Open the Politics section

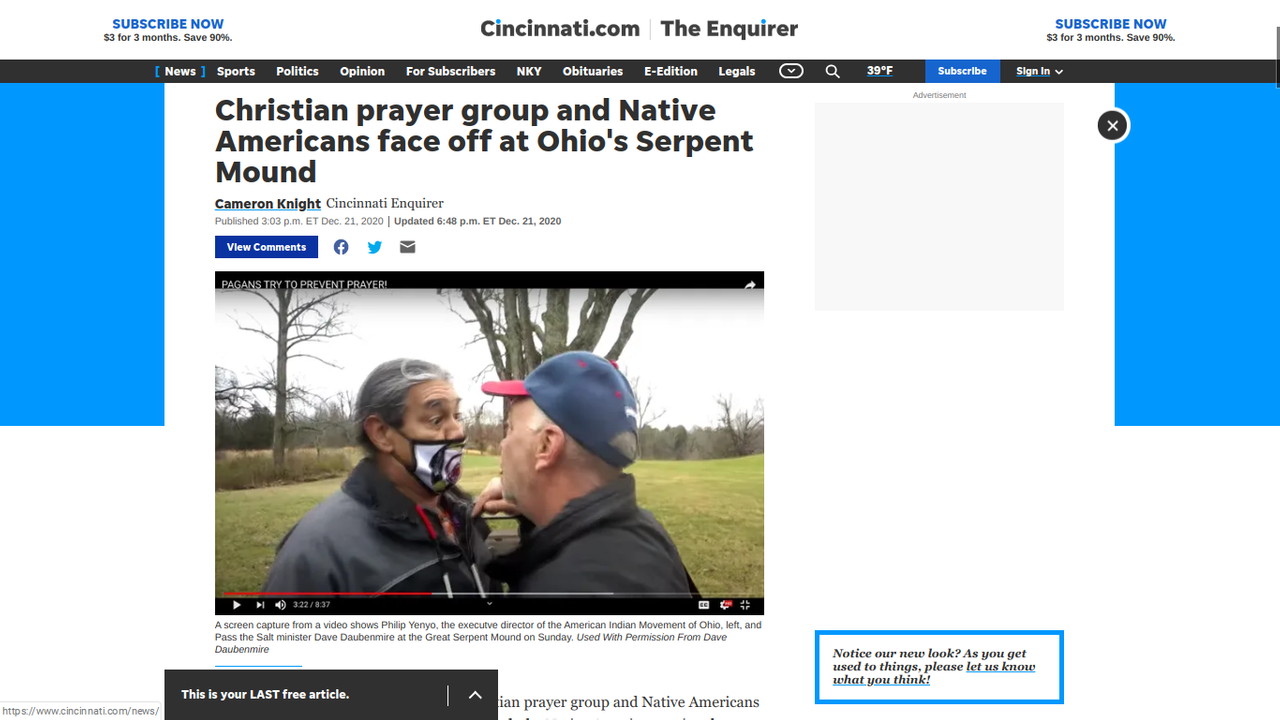click(297, 71)
